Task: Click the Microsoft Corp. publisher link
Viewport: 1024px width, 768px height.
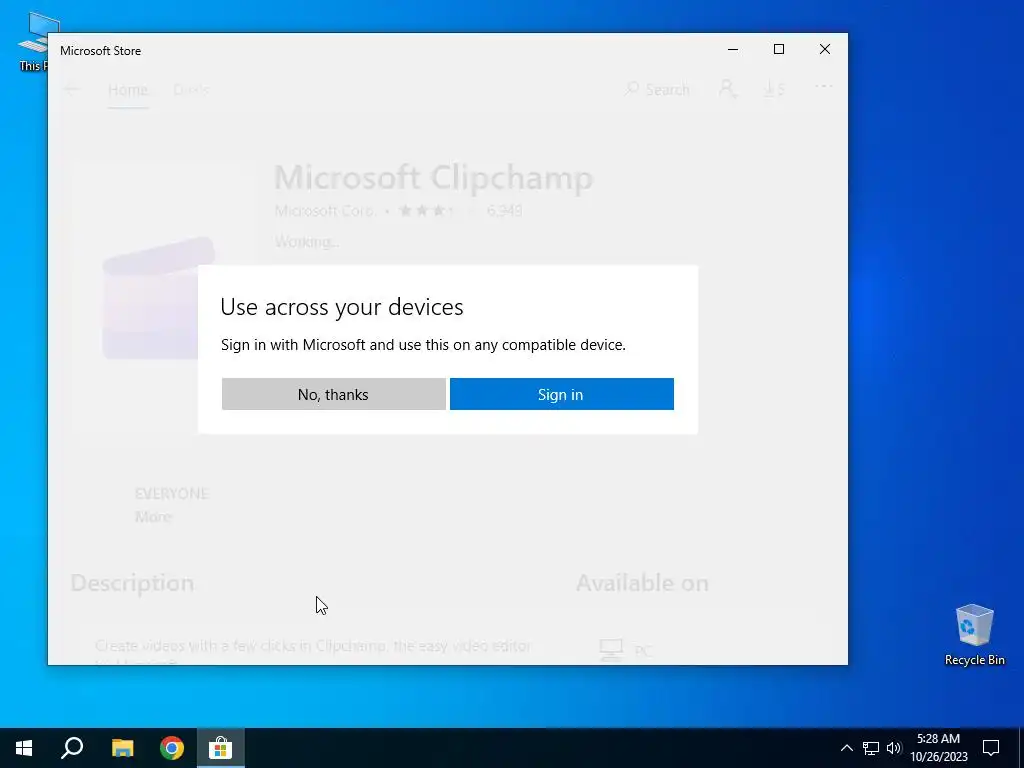Action: (325, 210)
